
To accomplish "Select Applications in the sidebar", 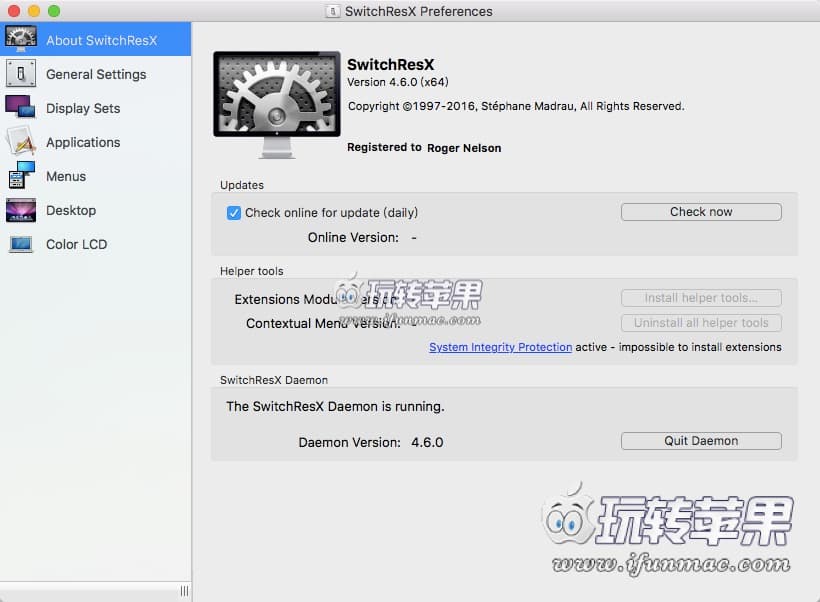I will point(96,142).
